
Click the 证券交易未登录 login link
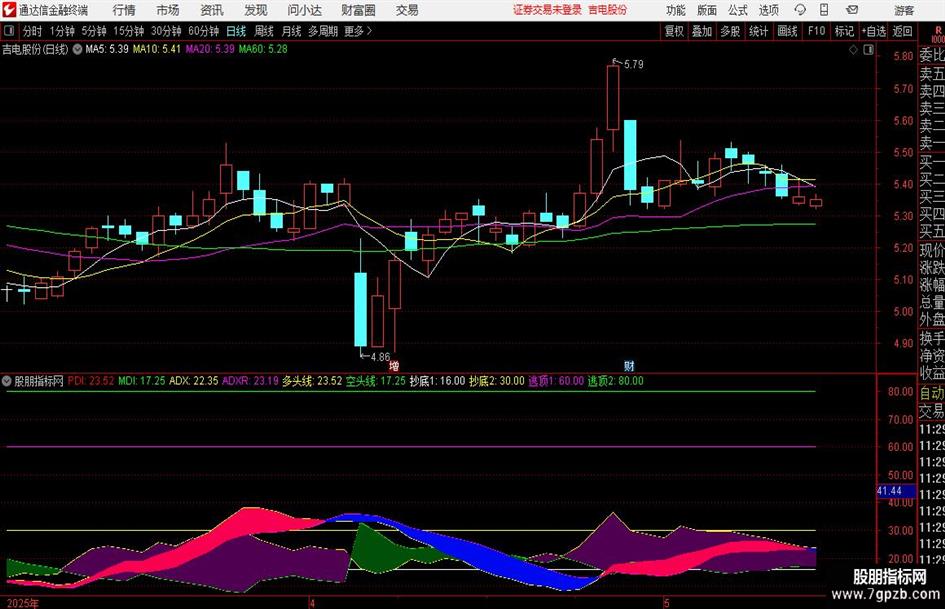547,10
